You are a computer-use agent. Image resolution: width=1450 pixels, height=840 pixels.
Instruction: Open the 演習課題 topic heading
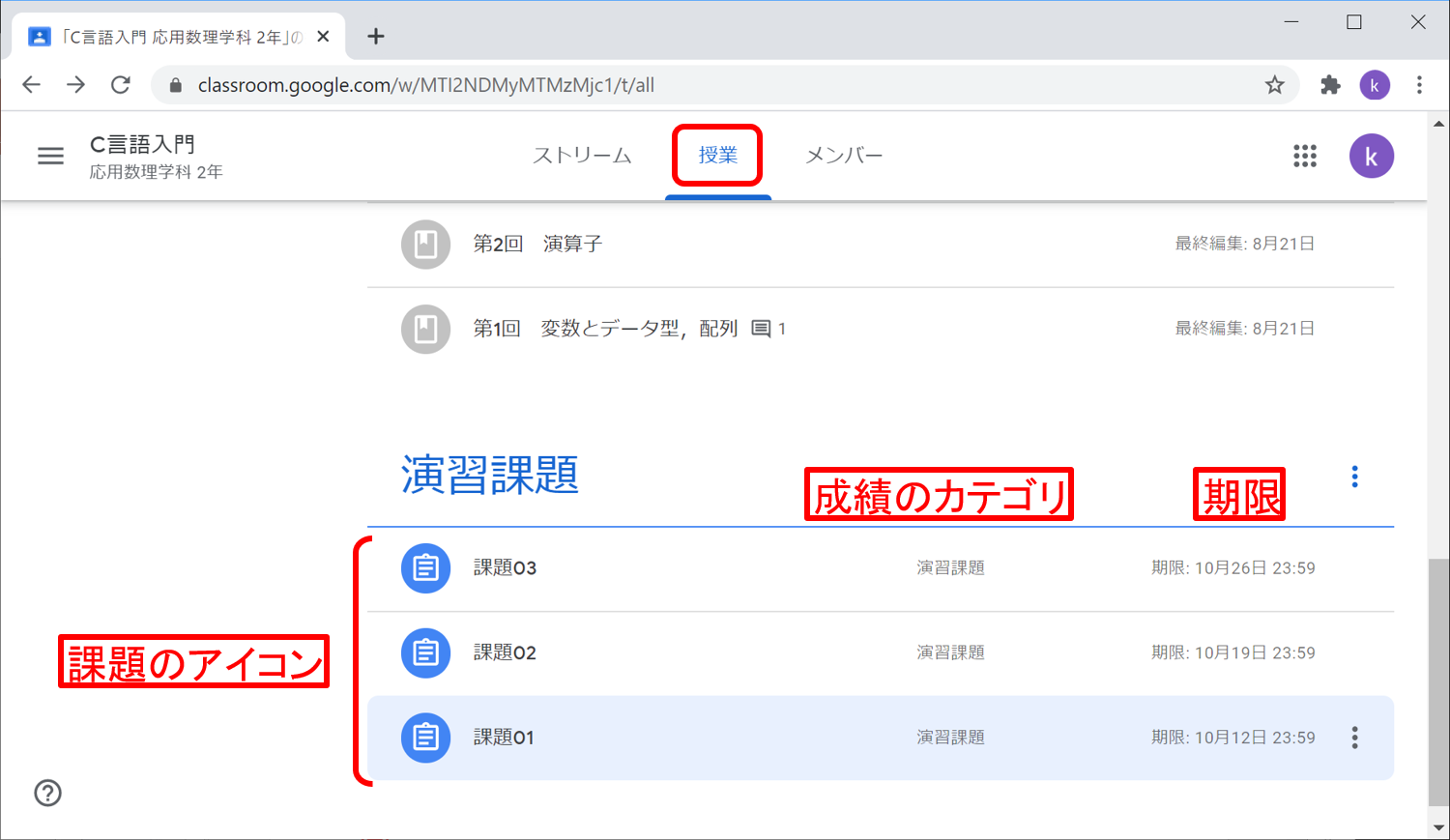(x=489, y=476)
